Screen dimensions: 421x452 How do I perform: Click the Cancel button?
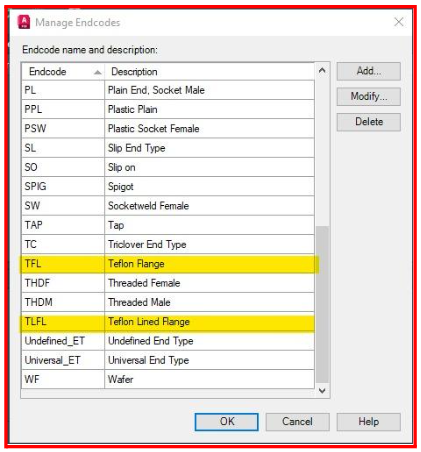[x=297, y=422]
